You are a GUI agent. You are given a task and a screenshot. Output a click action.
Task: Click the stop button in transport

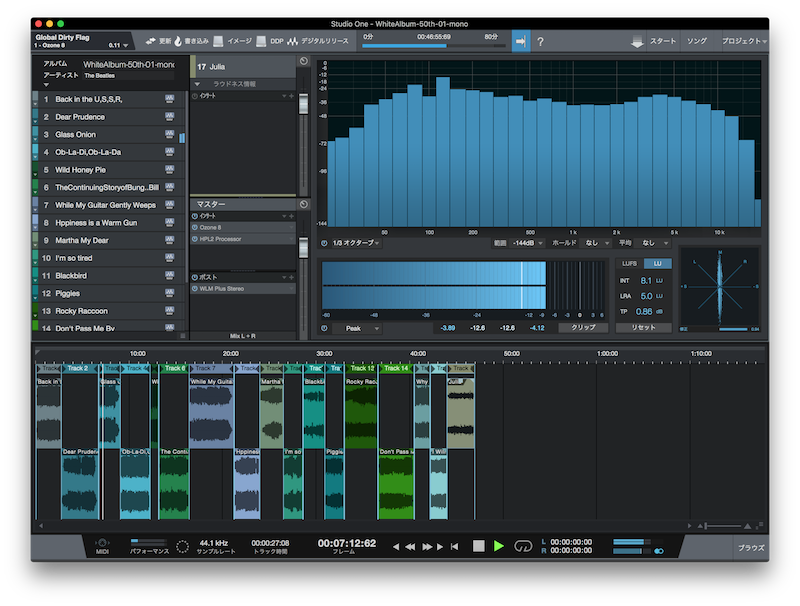(x=479, y=546)
